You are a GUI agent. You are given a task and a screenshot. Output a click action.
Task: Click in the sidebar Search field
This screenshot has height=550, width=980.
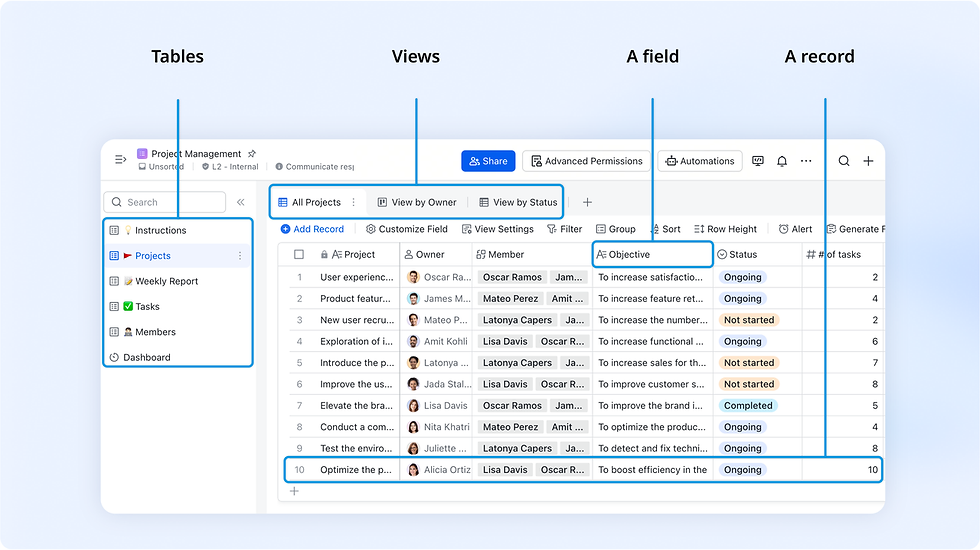164,202
